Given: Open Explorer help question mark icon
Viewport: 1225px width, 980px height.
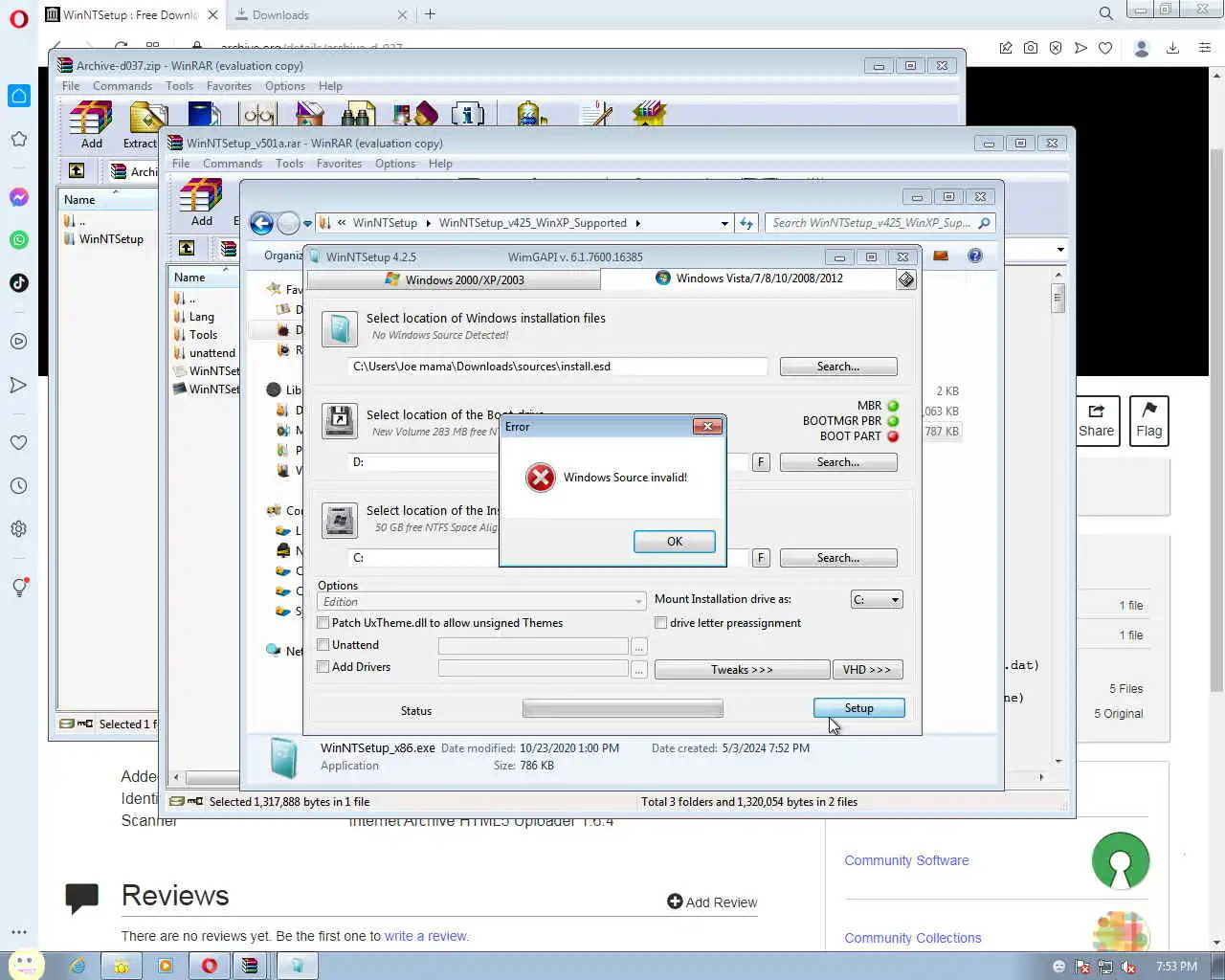Looking at the screenshot, I should point(975,256).
